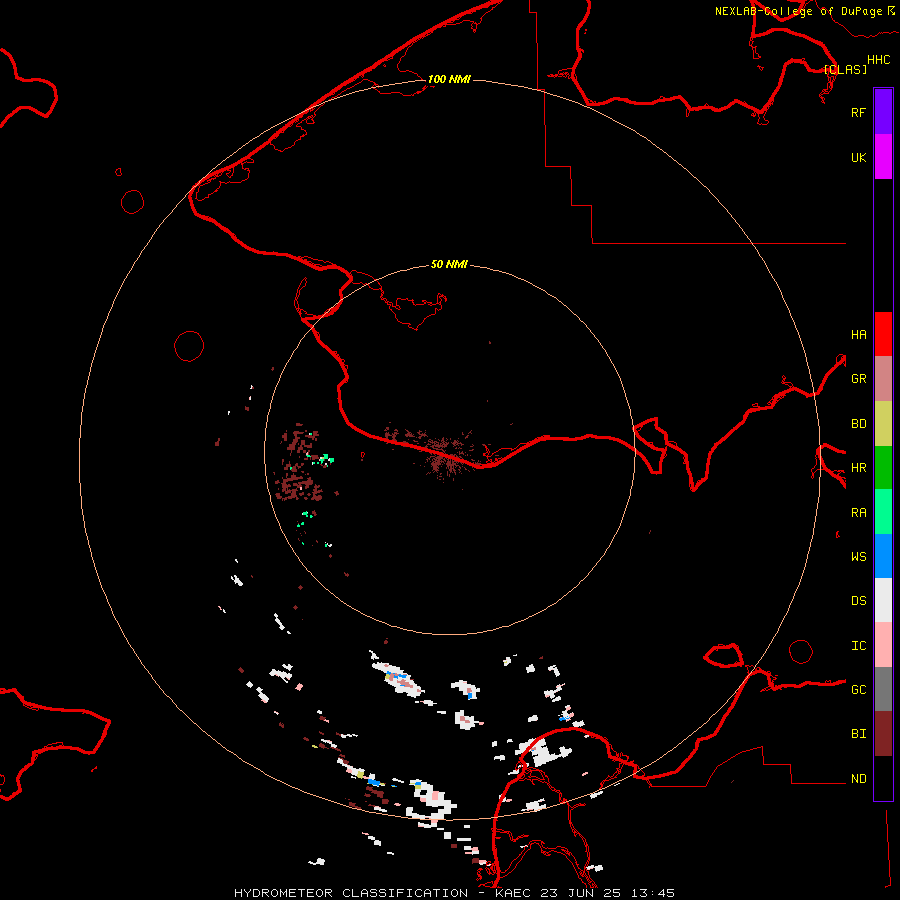Click the RF purple legend swatch

tap(883, 111)
